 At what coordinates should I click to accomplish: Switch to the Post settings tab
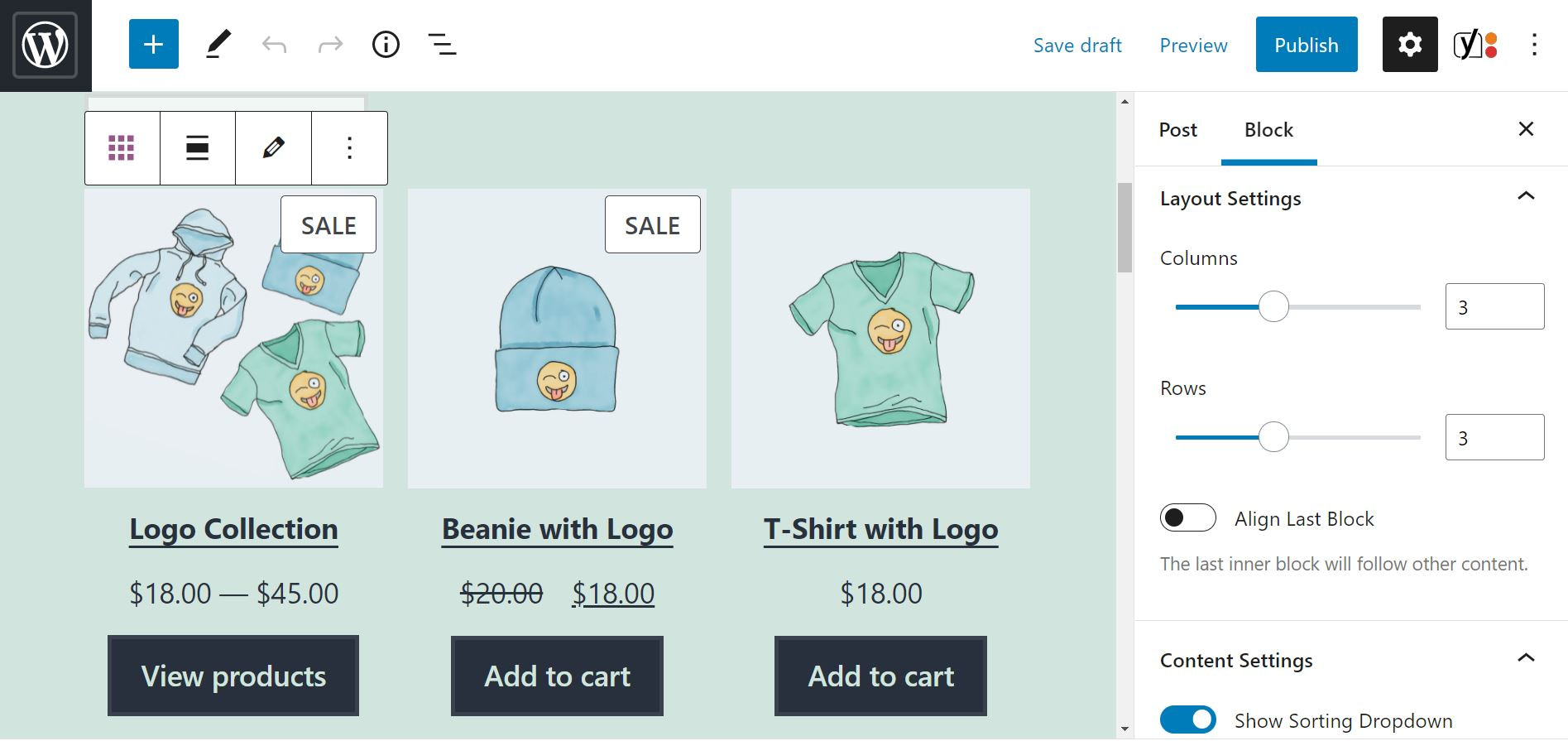coord(1177,130)
